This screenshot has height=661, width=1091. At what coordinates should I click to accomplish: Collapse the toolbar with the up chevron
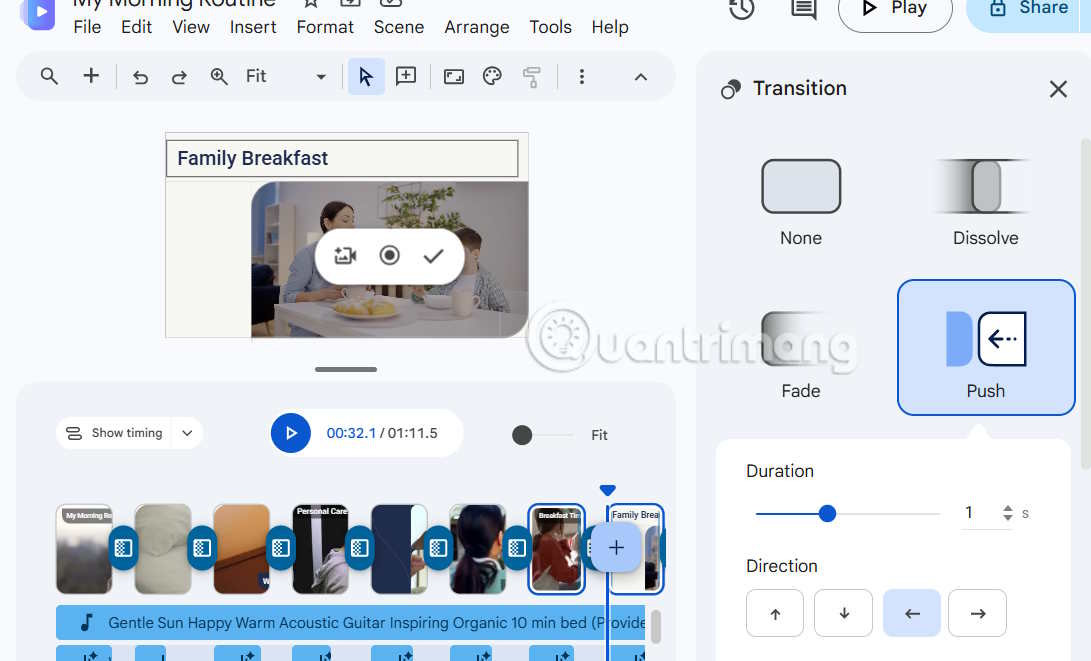(641, 77)
